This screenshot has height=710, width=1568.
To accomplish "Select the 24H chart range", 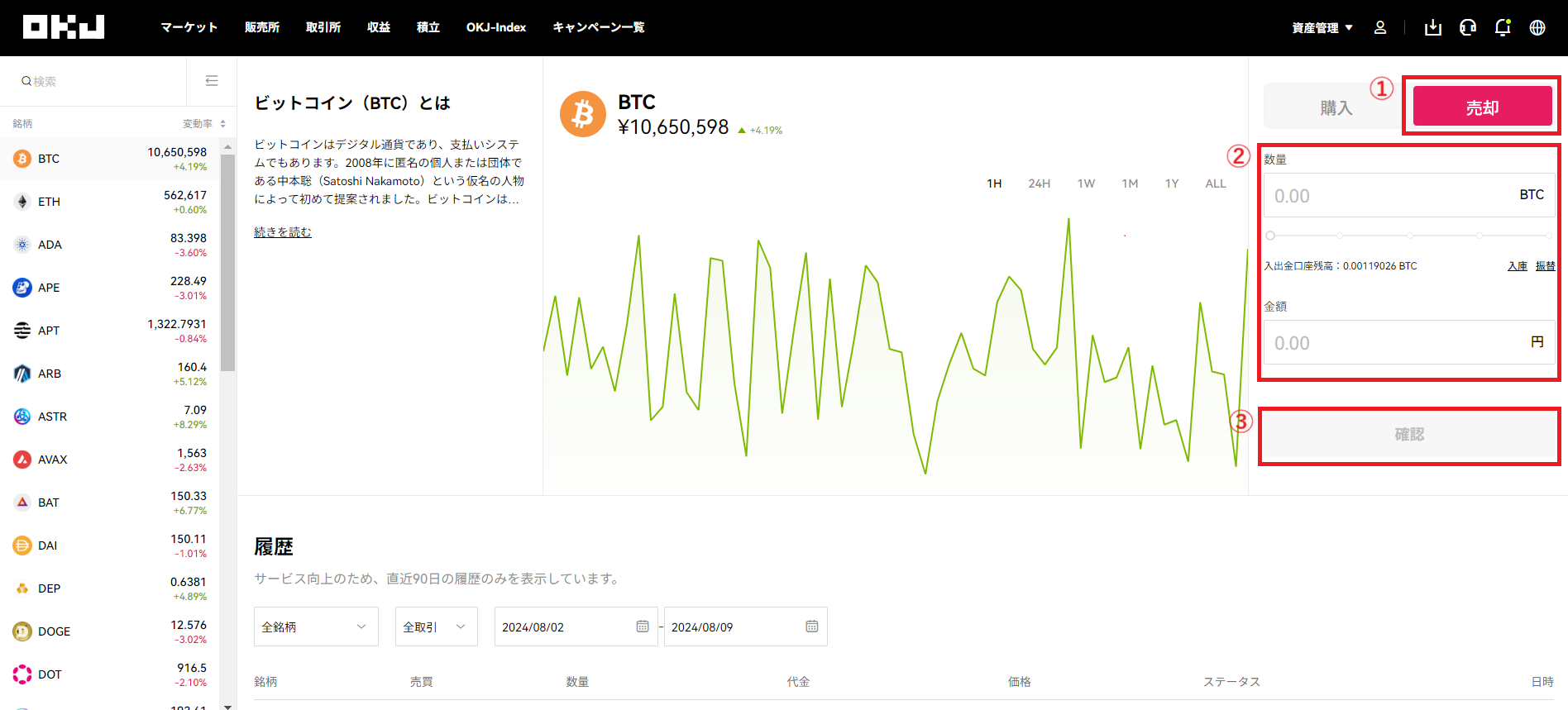I will coord(1040,183).
